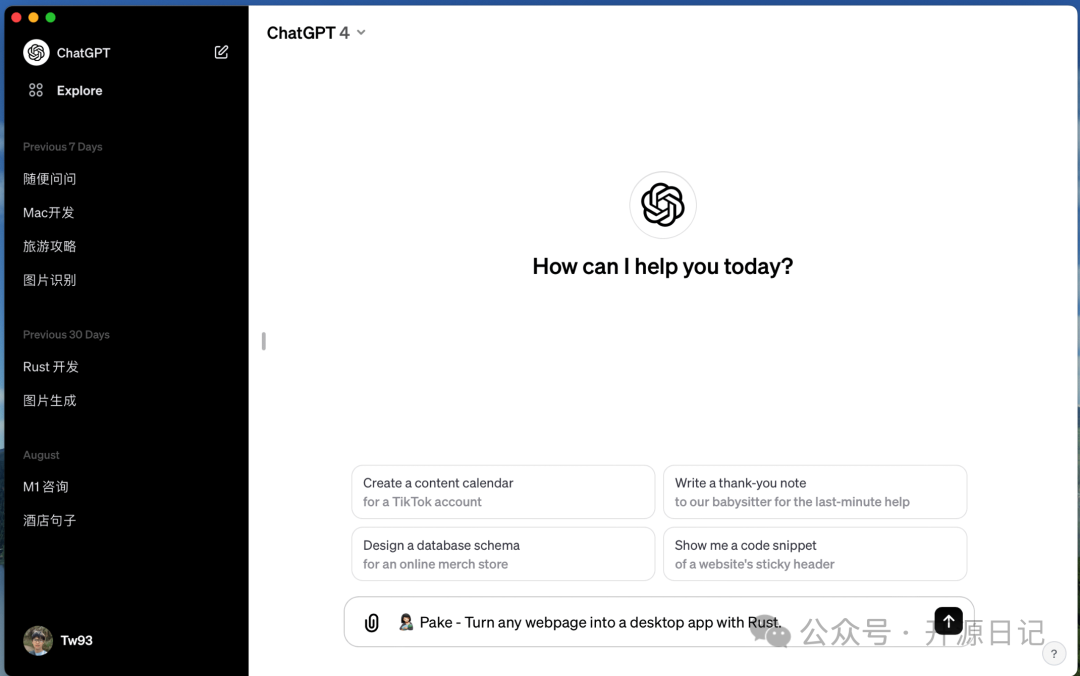Click the Previous 7 Days heading
The image size is (1080, 676).
[x=63, y=147]
